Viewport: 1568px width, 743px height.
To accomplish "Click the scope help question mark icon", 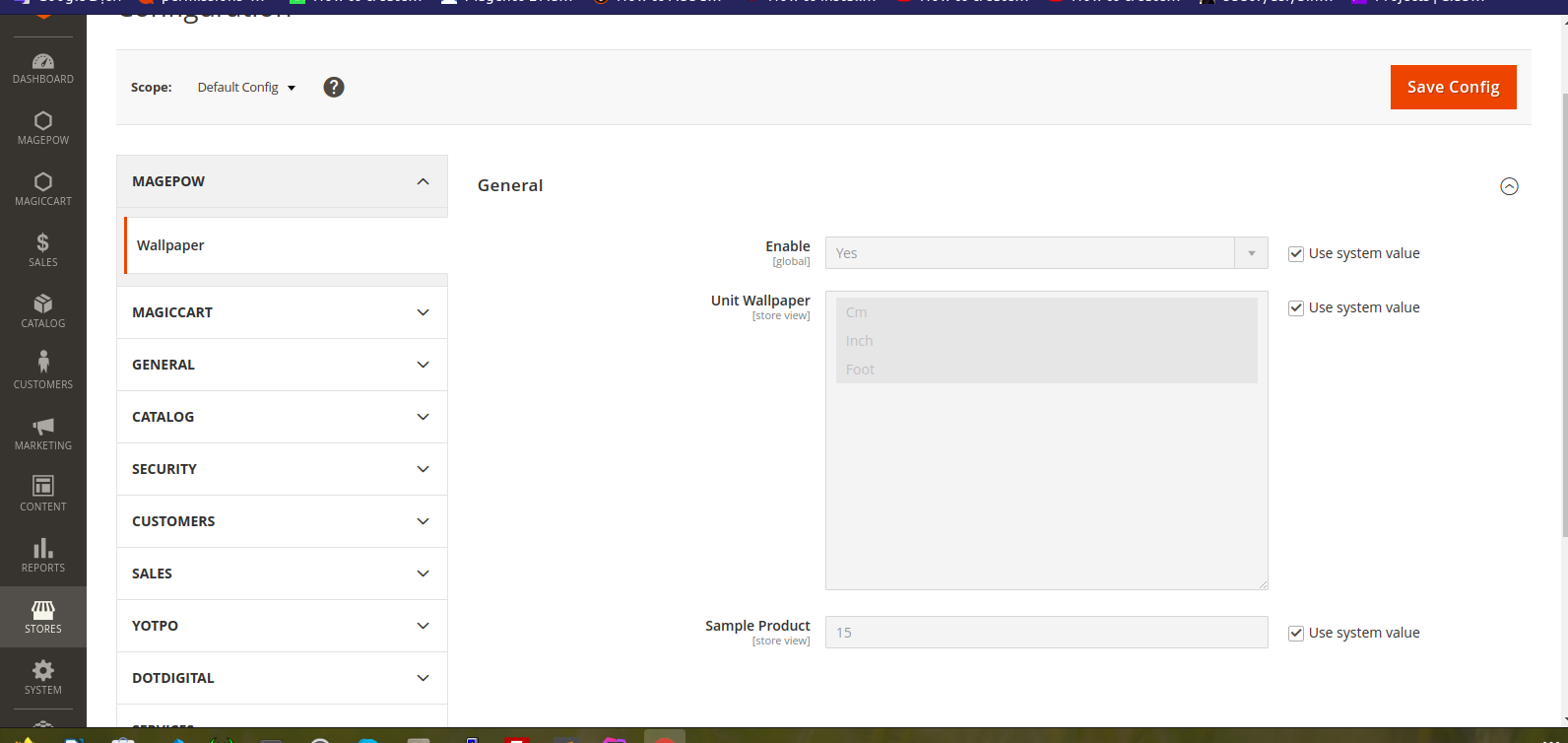I will click(334, 88).
